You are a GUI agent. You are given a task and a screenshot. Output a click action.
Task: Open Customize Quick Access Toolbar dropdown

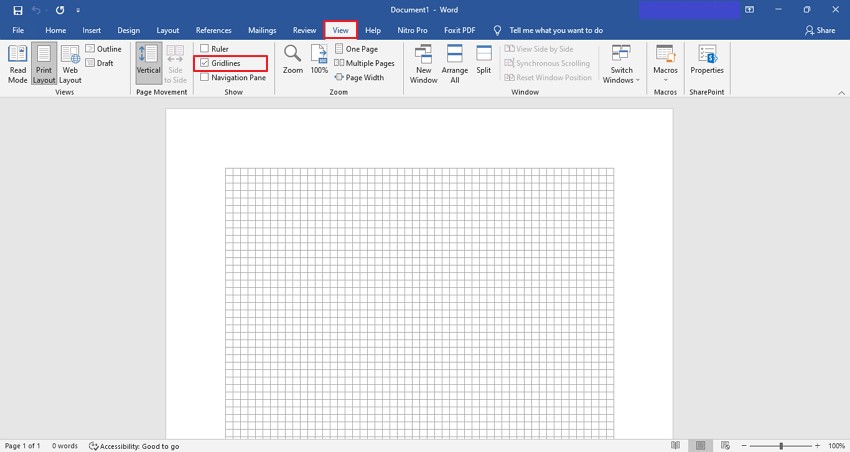pyautogui.click(x=78, y=10)
